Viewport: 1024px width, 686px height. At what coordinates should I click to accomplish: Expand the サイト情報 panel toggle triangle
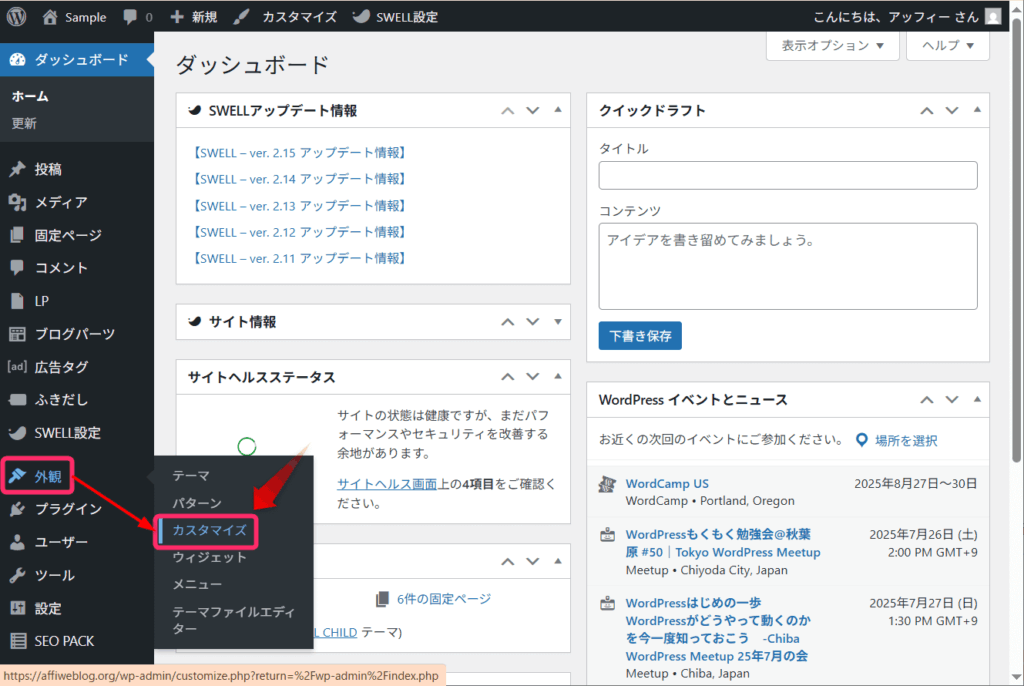coord(558,321)
